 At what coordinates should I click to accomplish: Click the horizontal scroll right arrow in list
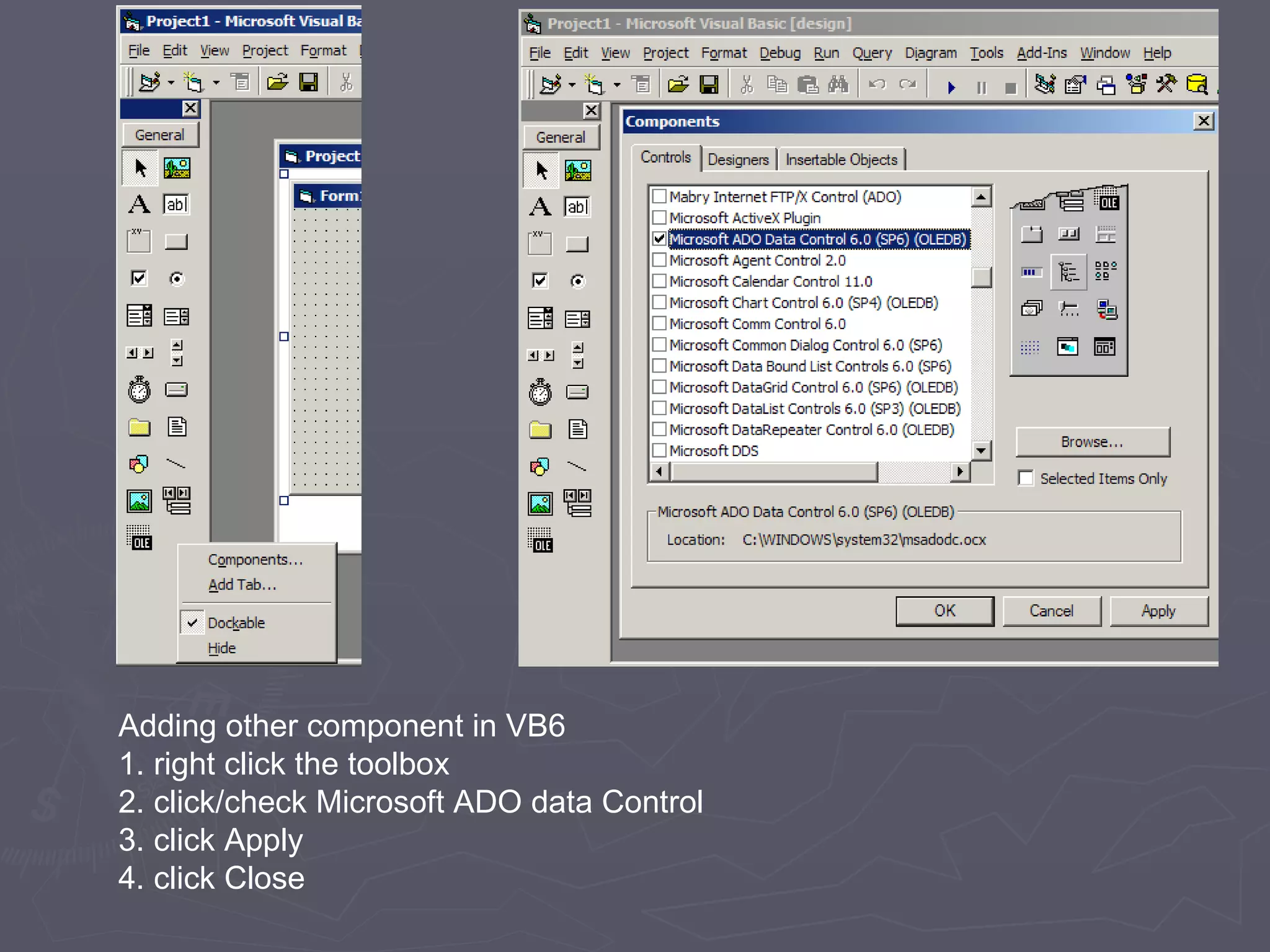pyautogui.click(x=960, y=472)
